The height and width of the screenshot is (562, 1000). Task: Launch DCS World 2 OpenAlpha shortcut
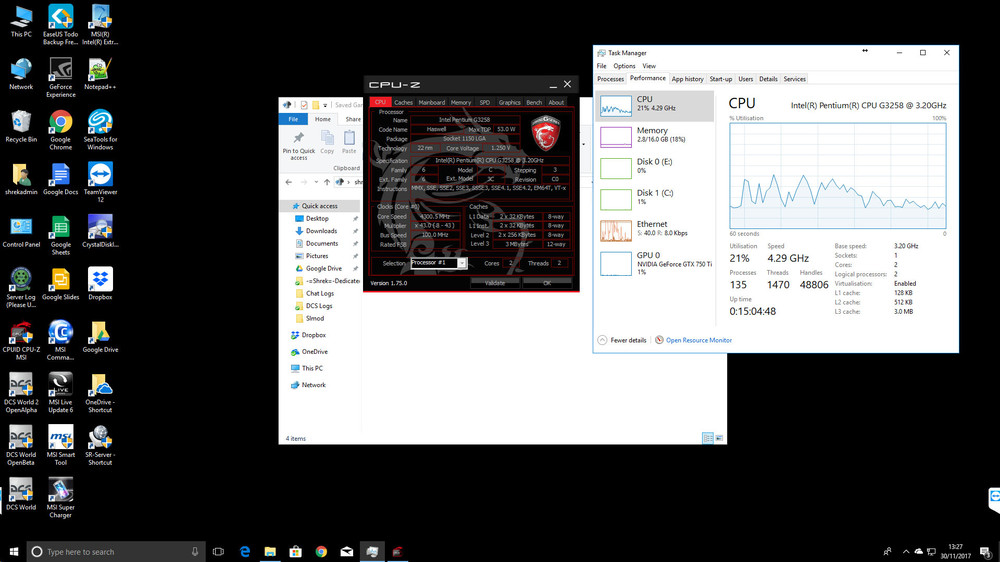coord(21,393)
